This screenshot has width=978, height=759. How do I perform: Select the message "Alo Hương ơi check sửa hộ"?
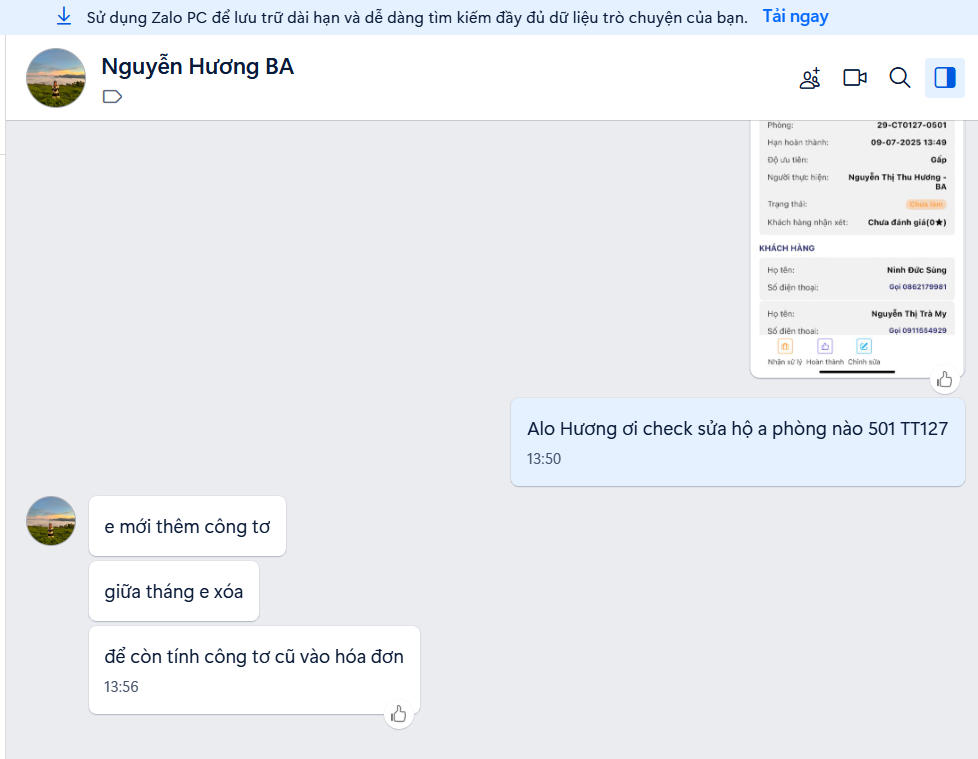[x=736, y=429]
